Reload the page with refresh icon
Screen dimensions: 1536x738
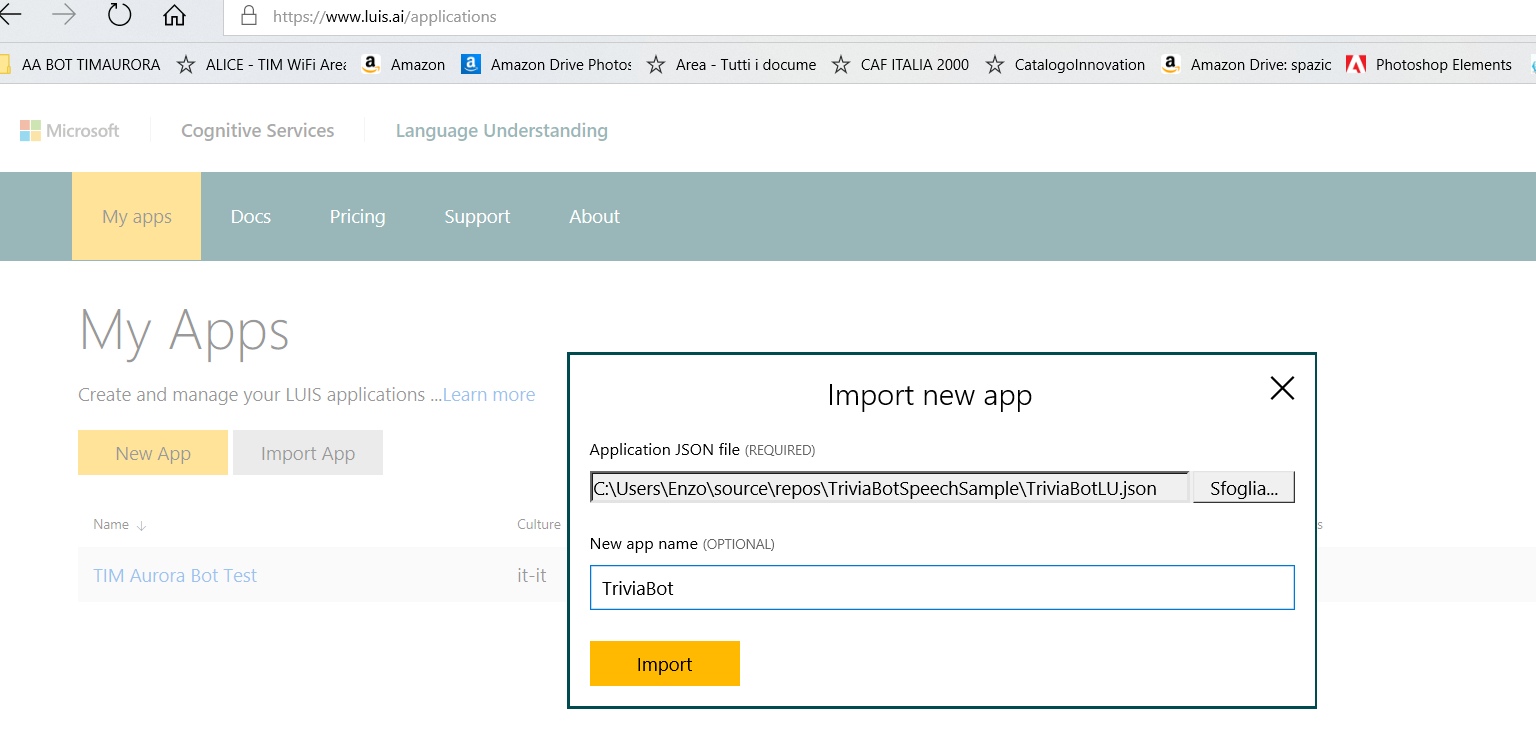coord(119,15)
